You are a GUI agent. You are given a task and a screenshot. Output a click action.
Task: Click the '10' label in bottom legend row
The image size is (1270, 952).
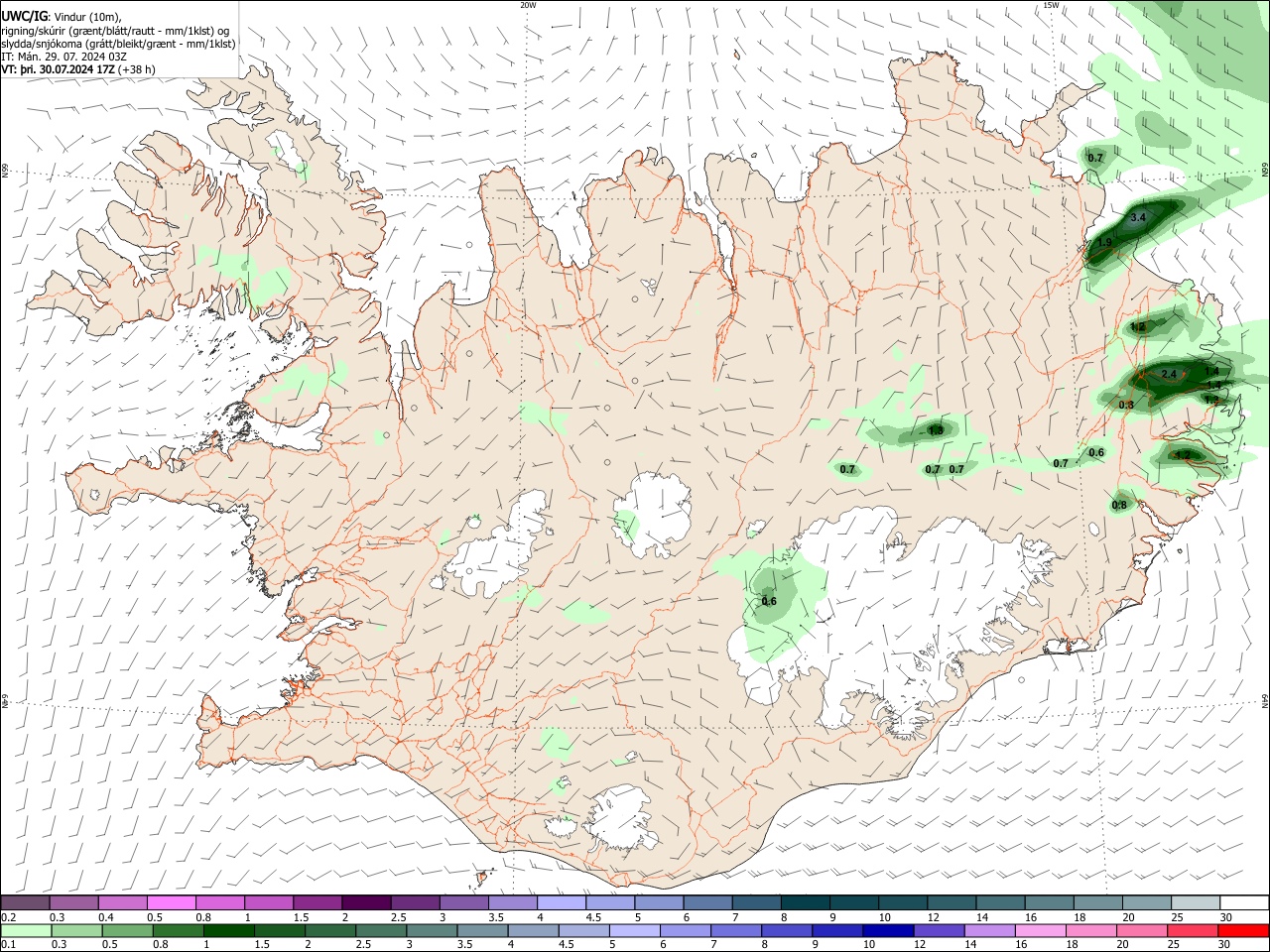click(x=869, y=945)
